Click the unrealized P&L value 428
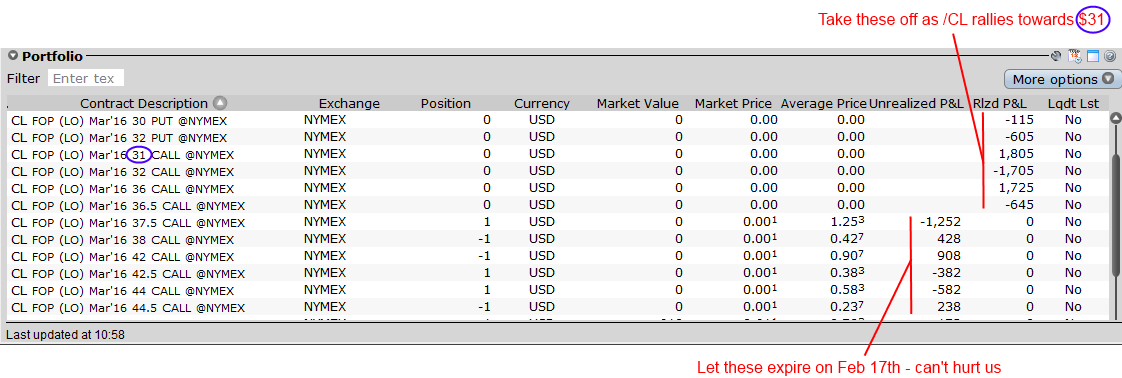This screenshot has height=378, width=1122. coord(949,240)
